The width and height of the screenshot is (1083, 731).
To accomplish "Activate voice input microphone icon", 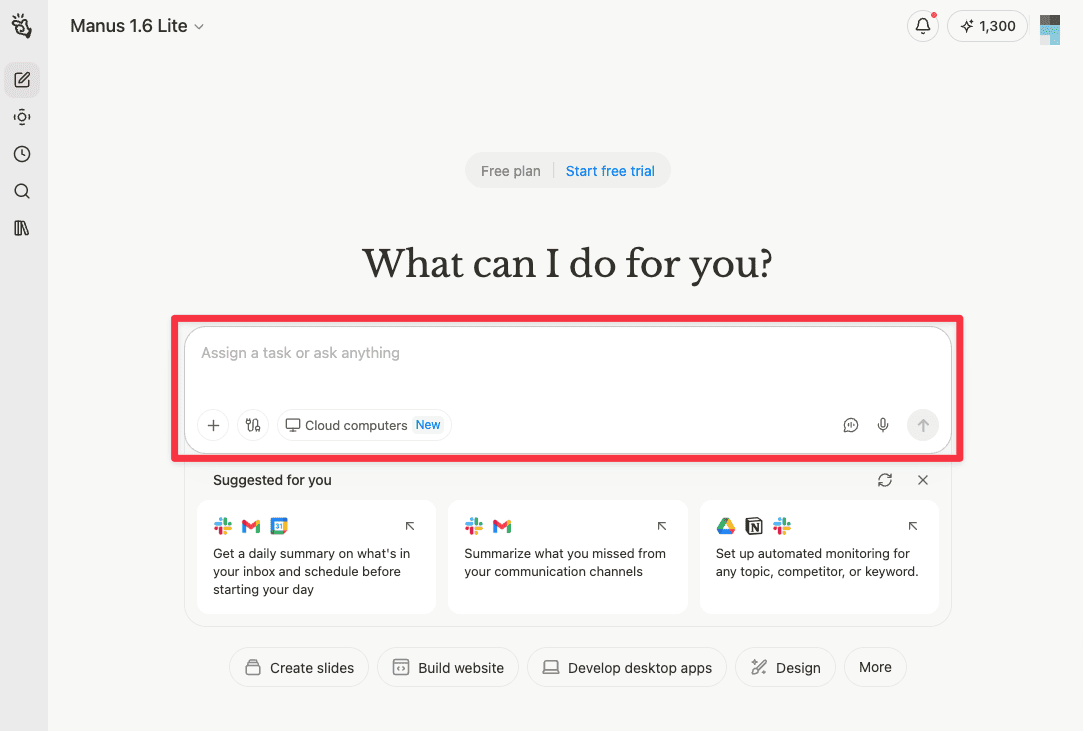I will (883, 425).
